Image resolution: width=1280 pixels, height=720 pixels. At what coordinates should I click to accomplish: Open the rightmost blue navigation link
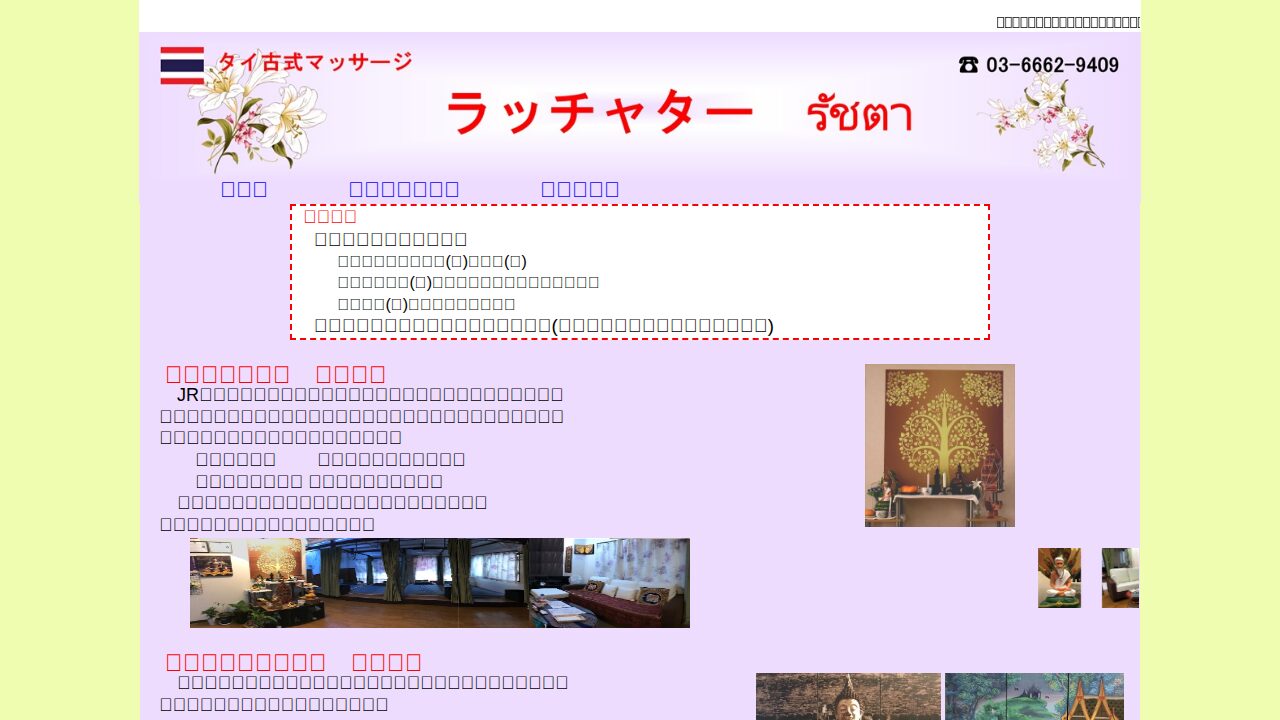coord(580,189)
